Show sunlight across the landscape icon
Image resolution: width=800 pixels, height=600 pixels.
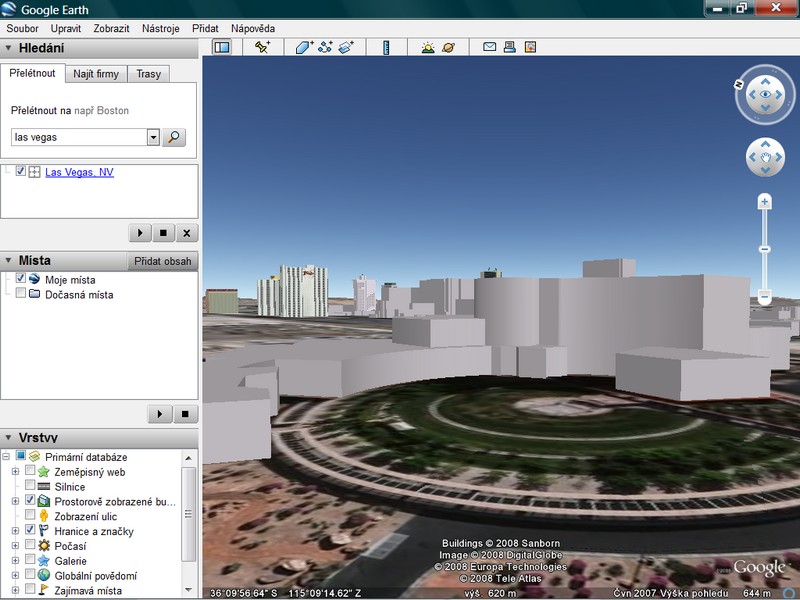428,47
